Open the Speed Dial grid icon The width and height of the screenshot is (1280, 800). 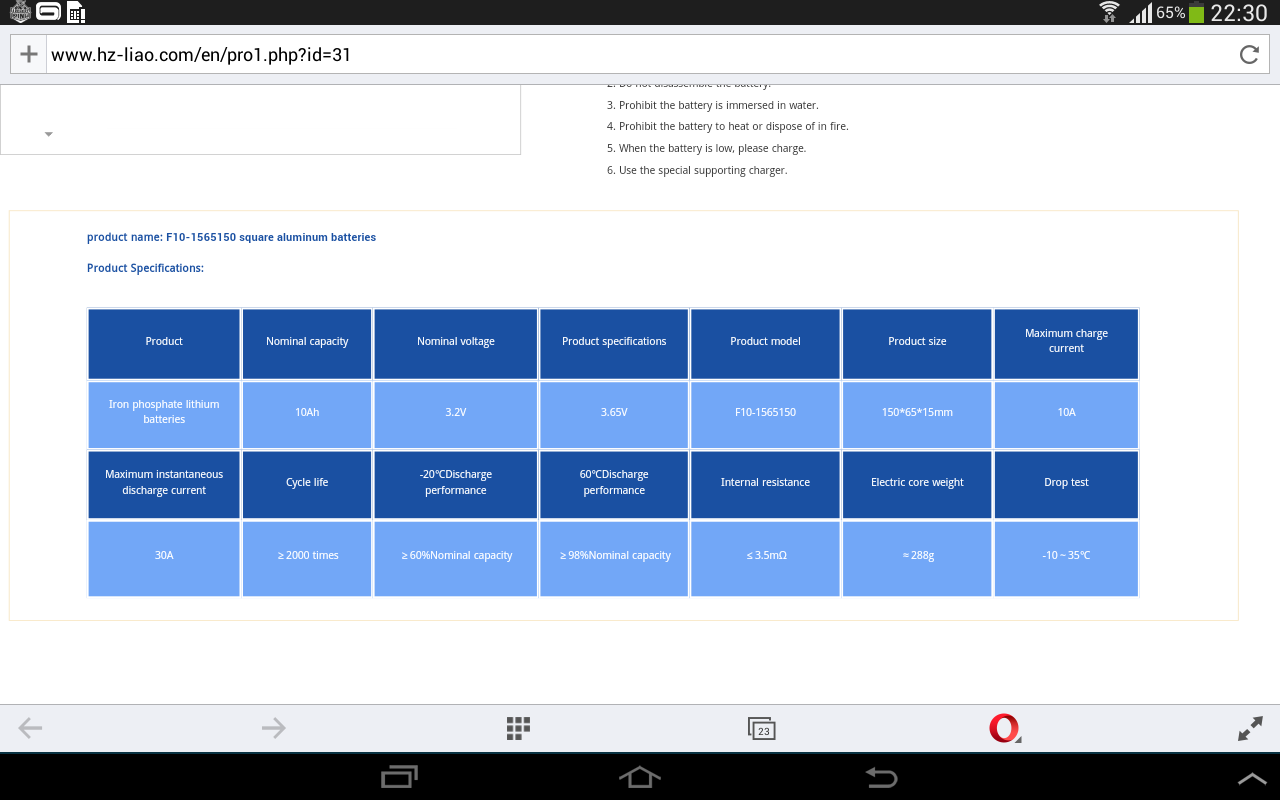point(518,728)
